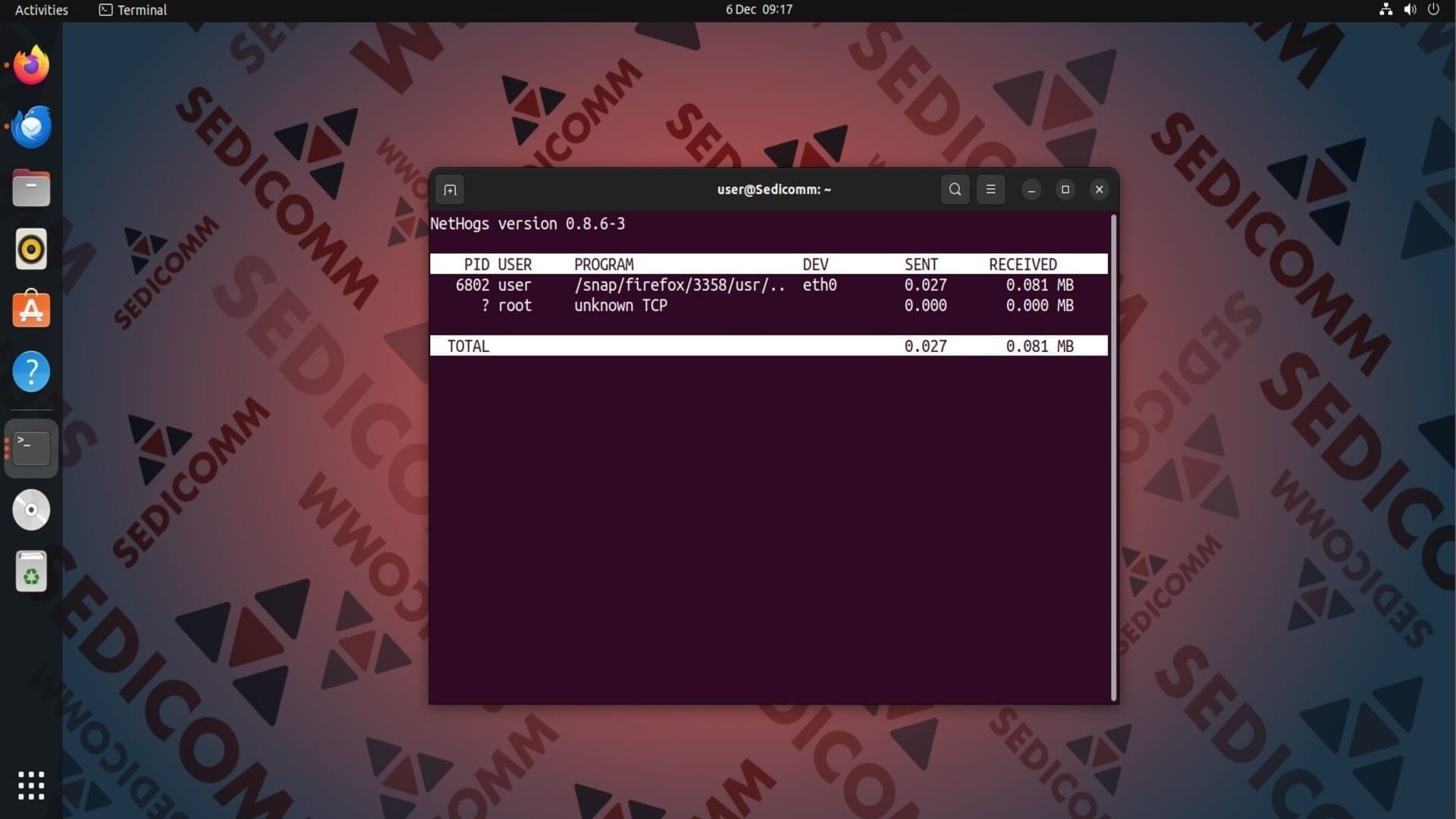Click the USER column header

515,265
